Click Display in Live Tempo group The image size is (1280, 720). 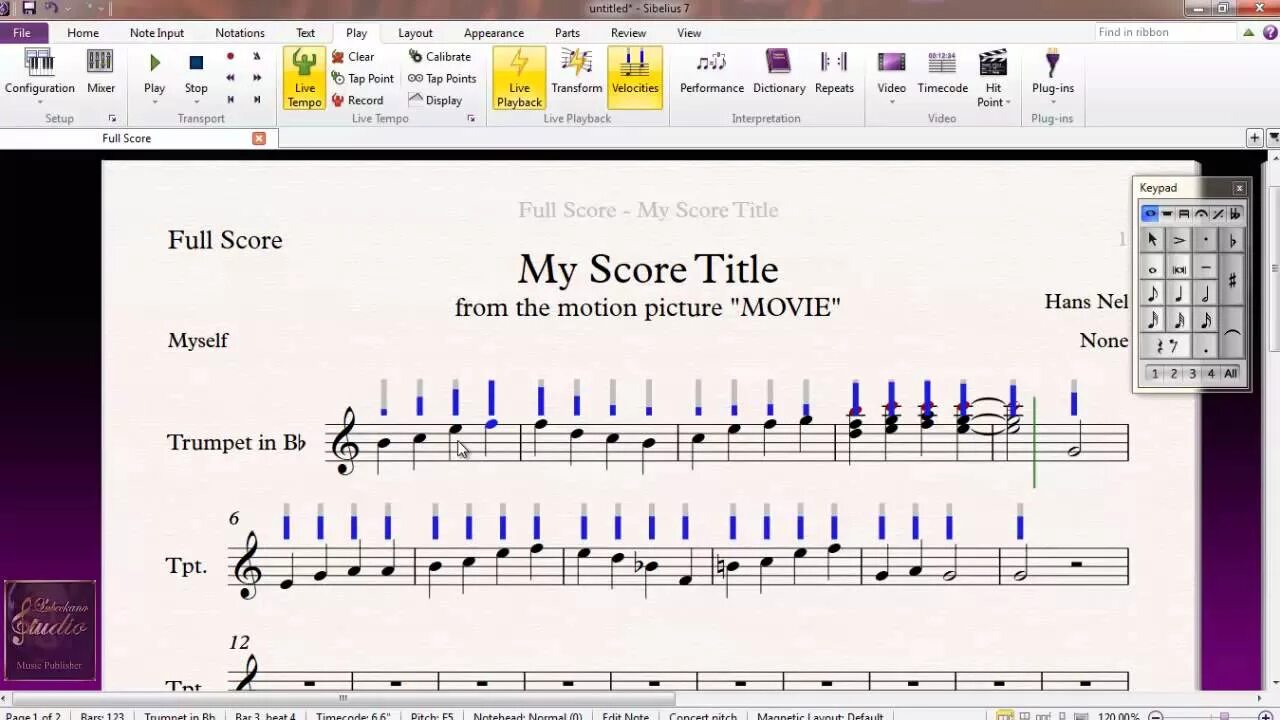point(435,100)
